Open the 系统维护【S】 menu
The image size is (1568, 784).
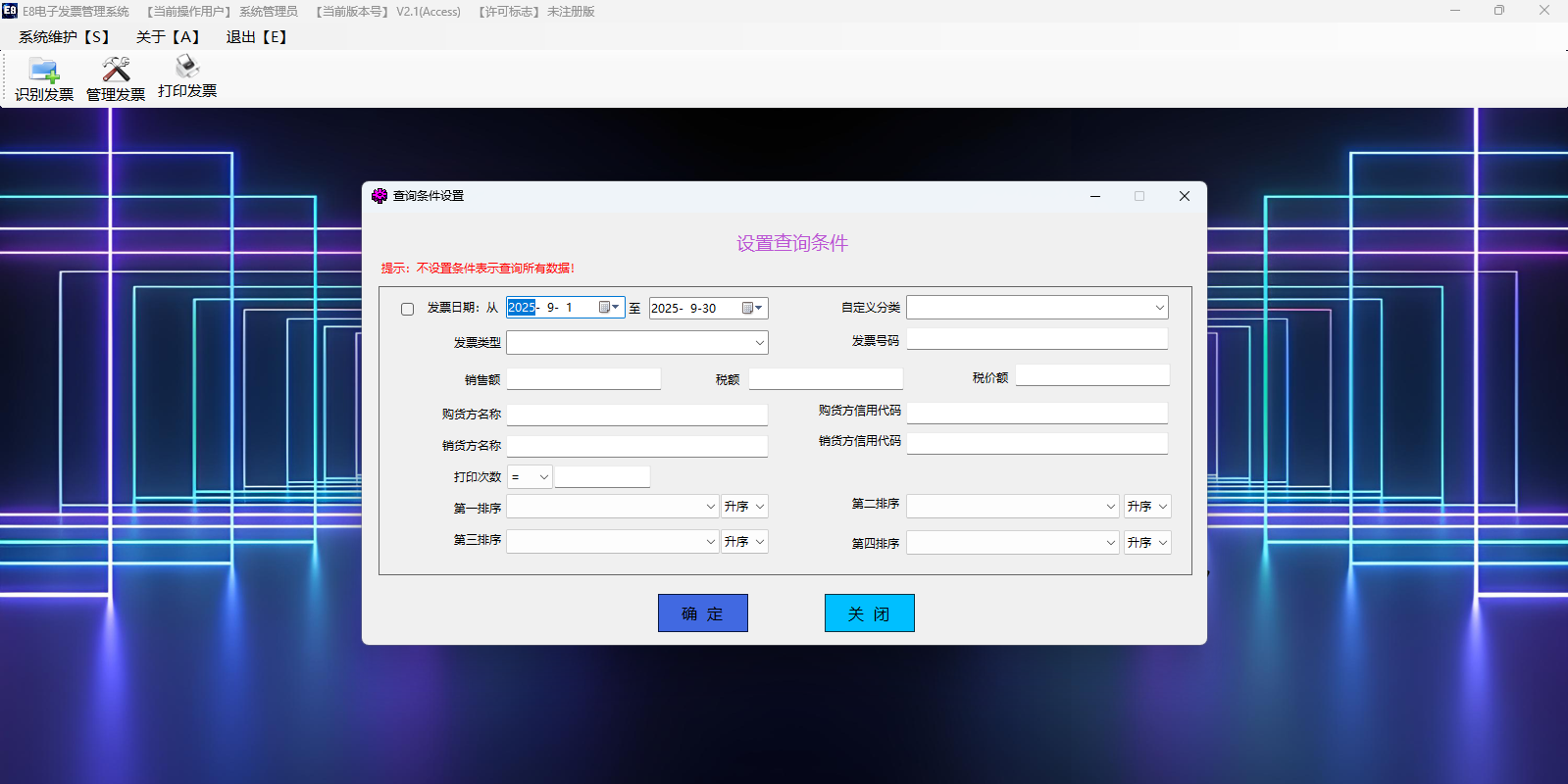64,37
